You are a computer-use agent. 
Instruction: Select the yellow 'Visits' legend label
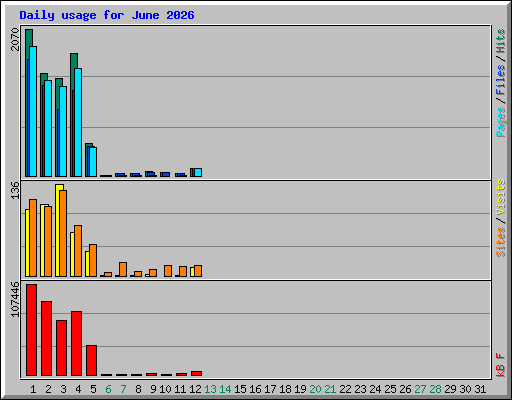(501, 197)
